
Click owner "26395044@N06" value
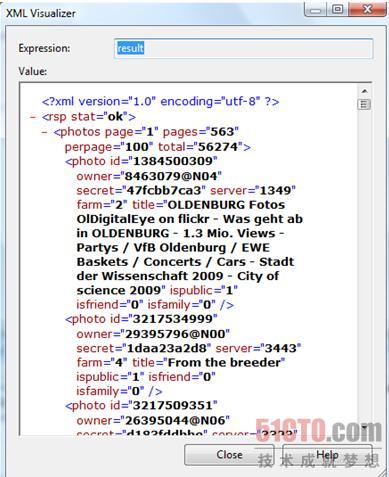click(x=175, y=420)
